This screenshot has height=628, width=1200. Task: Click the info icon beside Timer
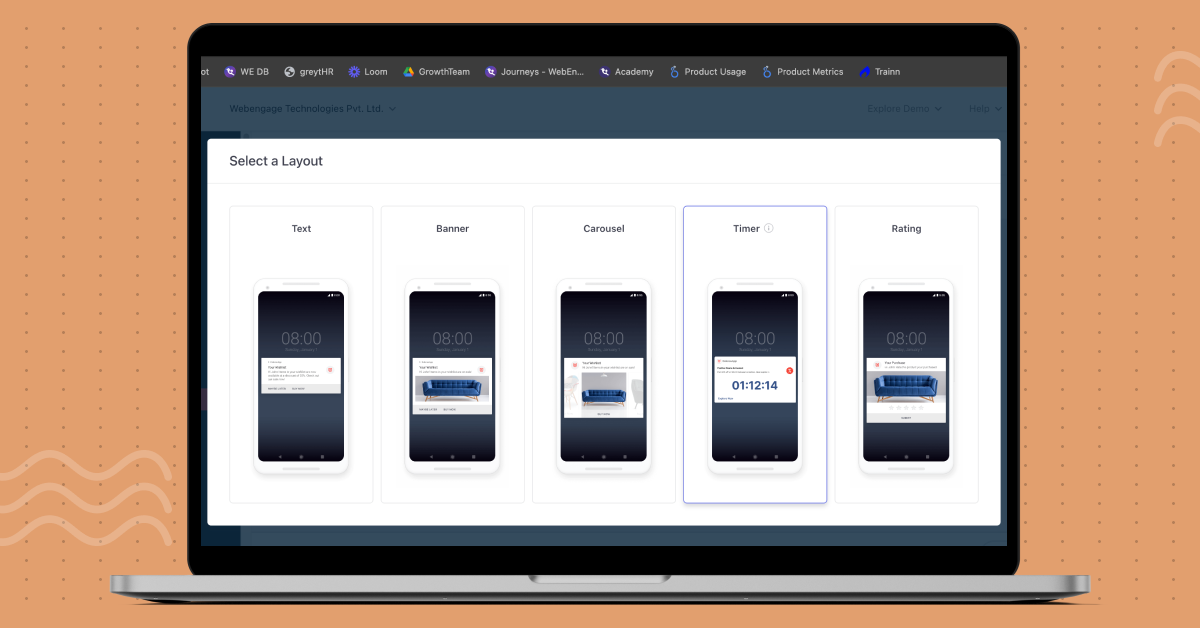[769, 228]
